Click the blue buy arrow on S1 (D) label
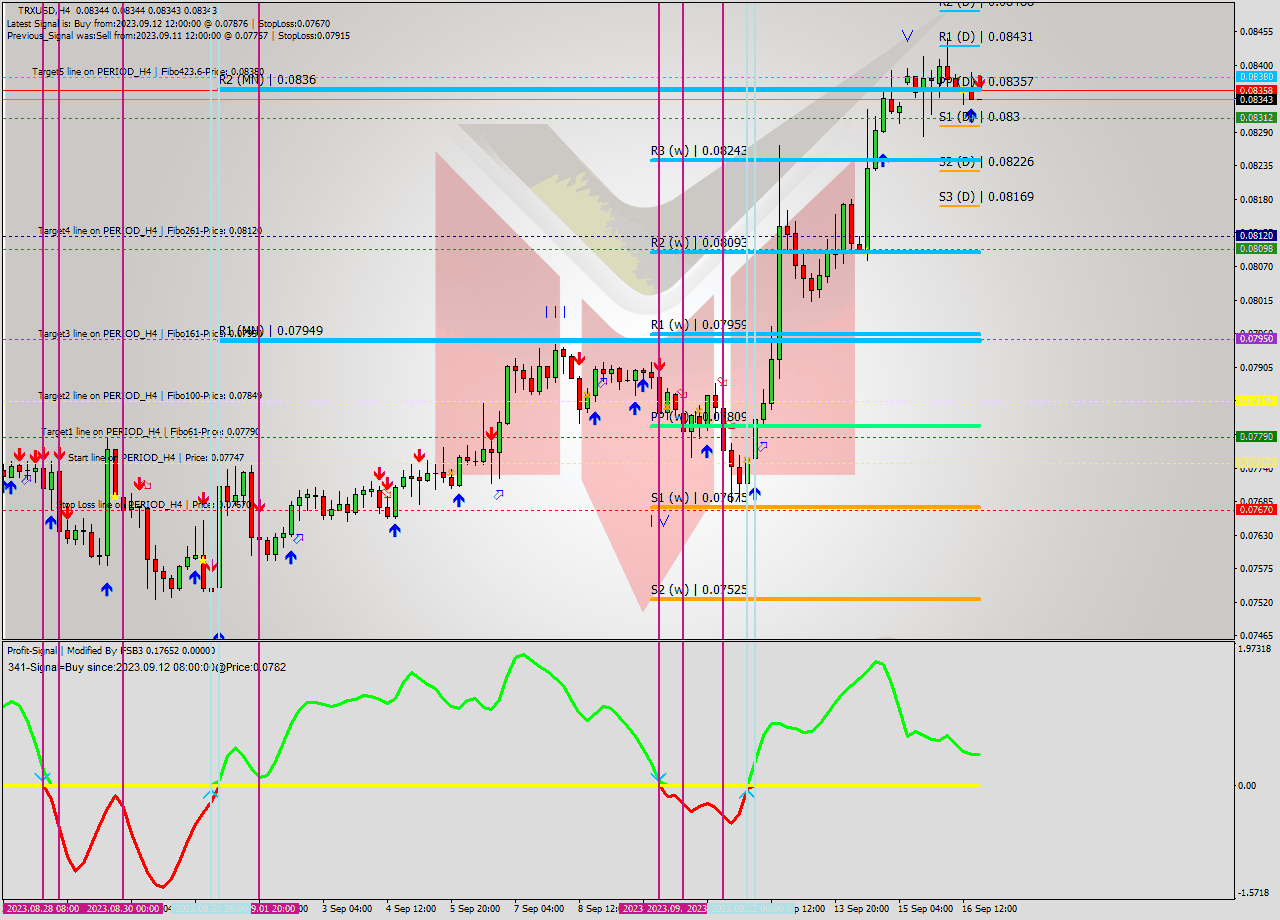1280x920 pixels. [970, 116]
